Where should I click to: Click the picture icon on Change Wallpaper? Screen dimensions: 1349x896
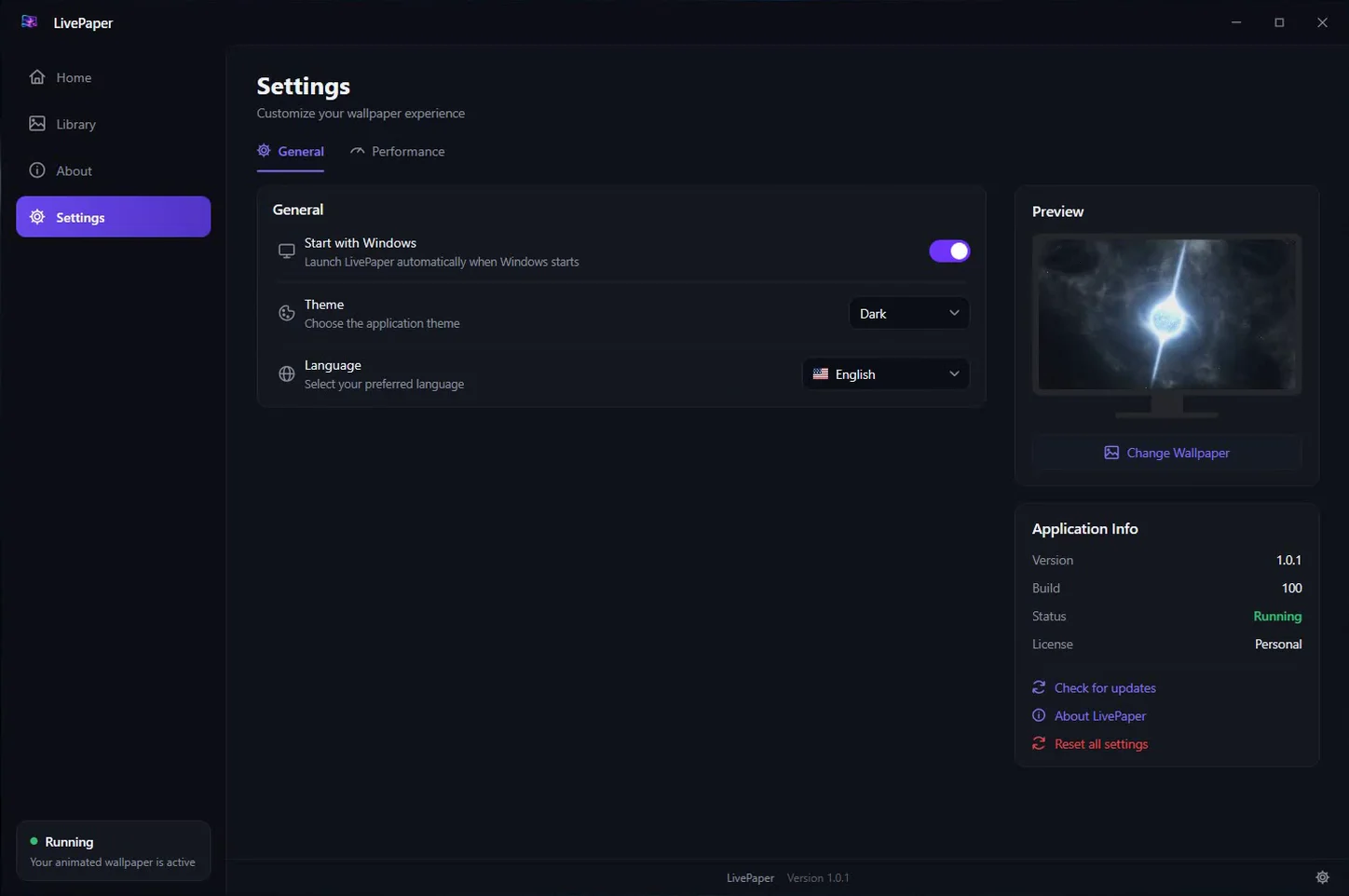(x=1111, y=453)
